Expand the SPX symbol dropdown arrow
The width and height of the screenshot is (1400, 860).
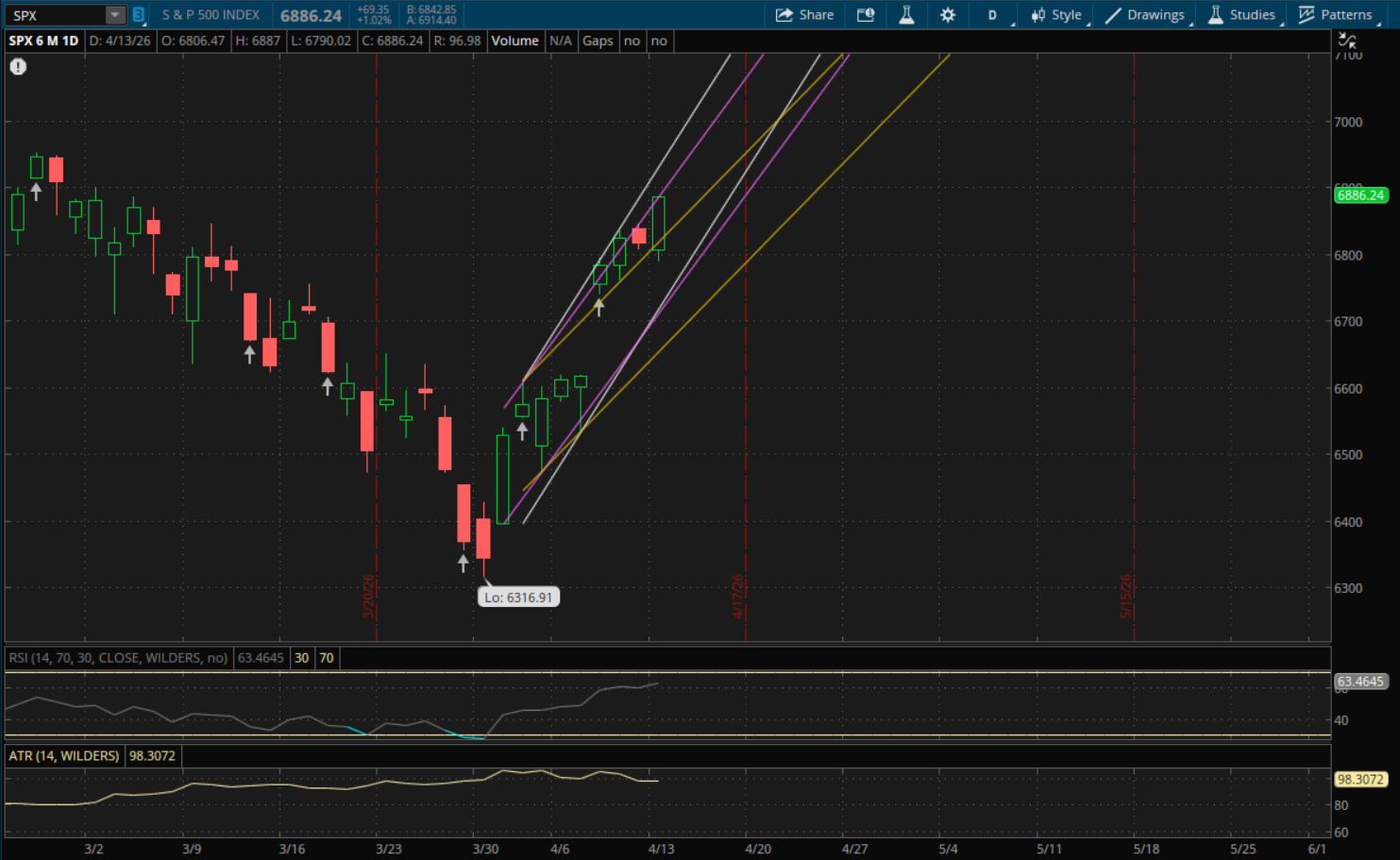(x=114, y=15)
